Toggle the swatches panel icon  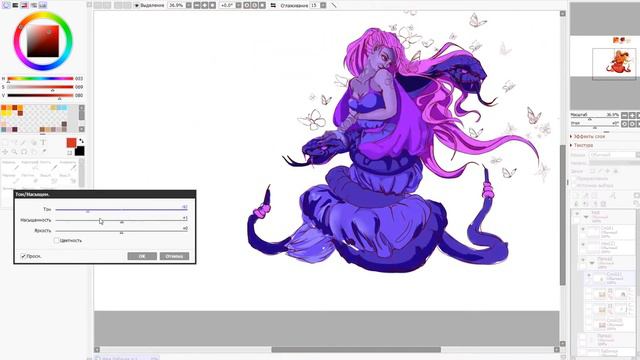[x=42, y=5]
